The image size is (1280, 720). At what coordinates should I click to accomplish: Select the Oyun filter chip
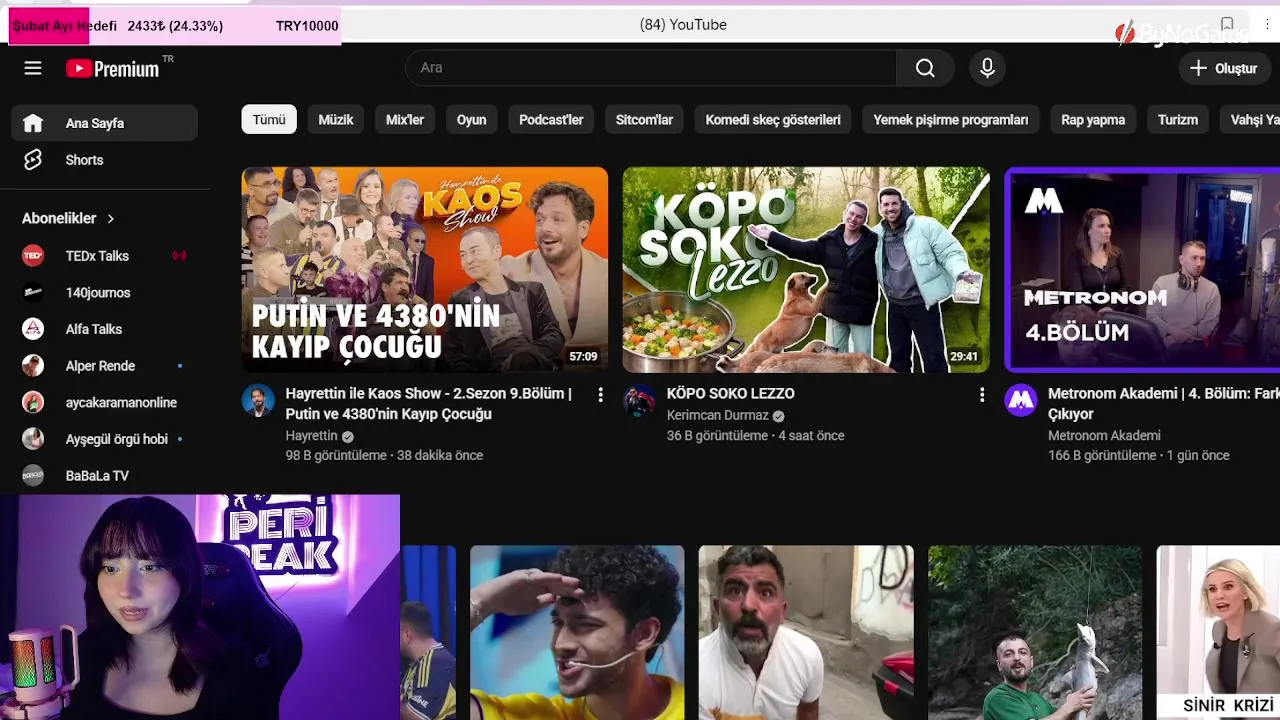471,120
